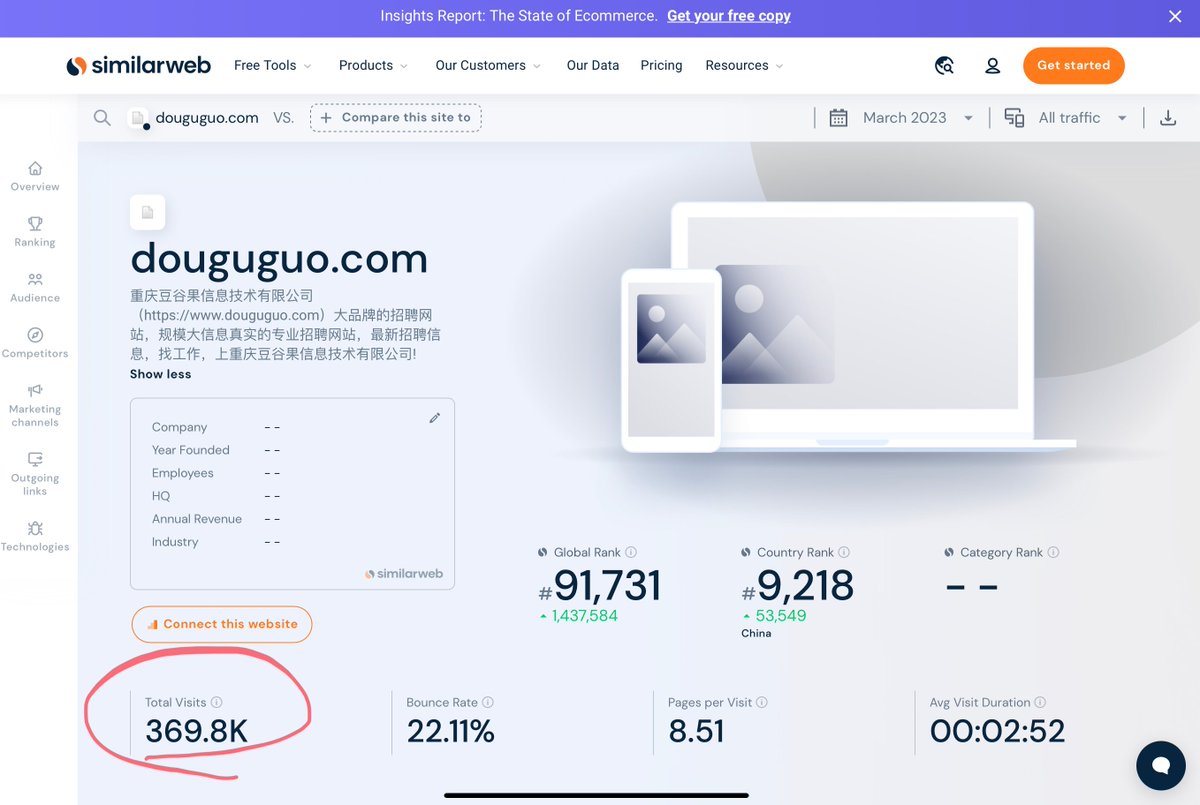Click the Total Visits value 369.8K
Screen dimensions: 1200x805
[x=196, y=731]
